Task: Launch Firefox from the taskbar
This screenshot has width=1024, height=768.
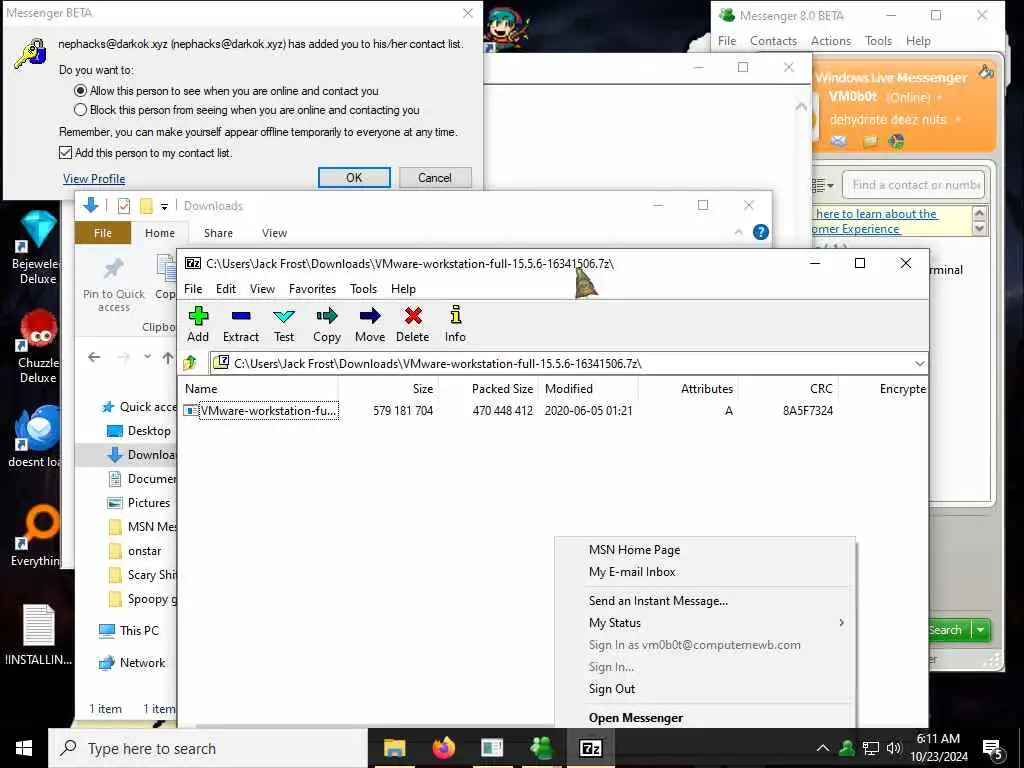Action: (443, 748)
